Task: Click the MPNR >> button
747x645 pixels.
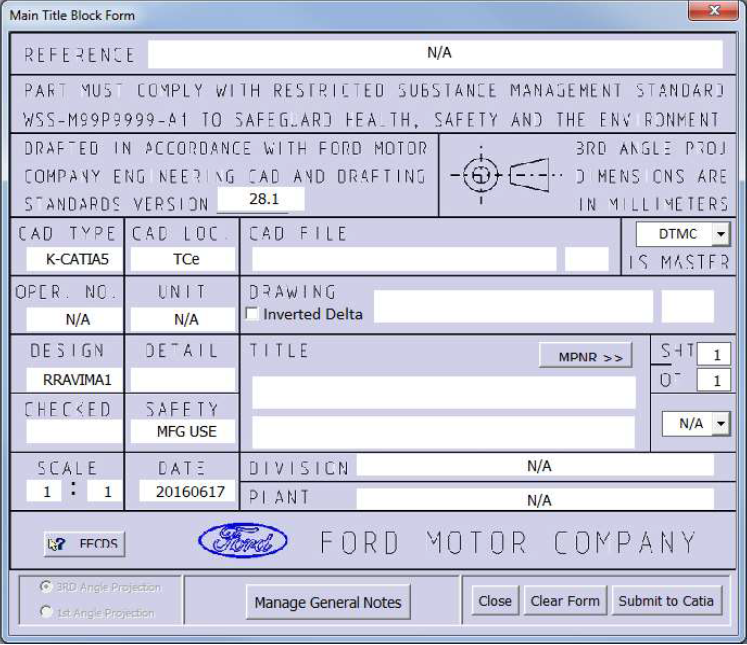Action: pos(585,356)
